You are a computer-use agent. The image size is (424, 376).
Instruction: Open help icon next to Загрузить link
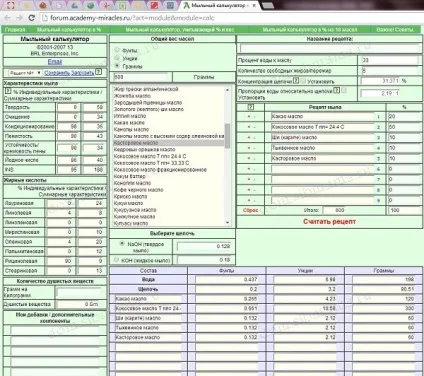point(98,72)
